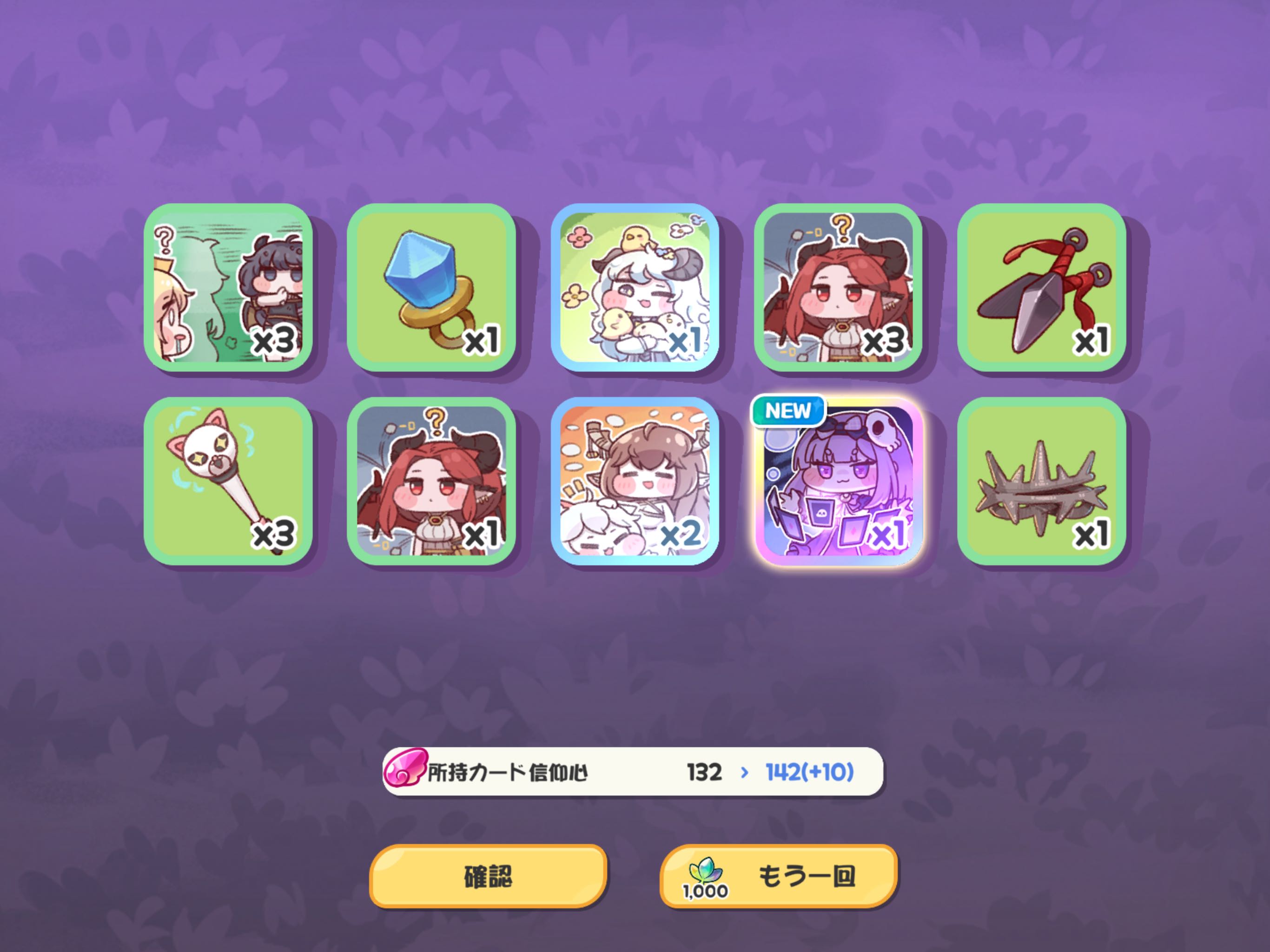Open the NEW purple-haired card

pyautogui.click(x=838, y=481)
